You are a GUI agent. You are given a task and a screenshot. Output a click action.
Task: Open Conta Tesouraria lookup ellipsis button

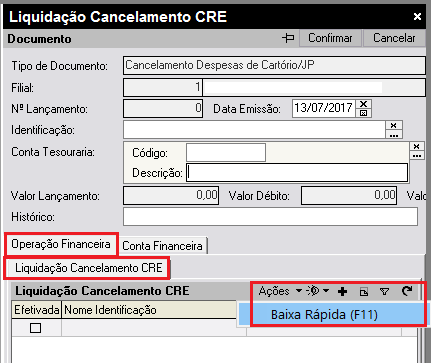coord(417,155)
